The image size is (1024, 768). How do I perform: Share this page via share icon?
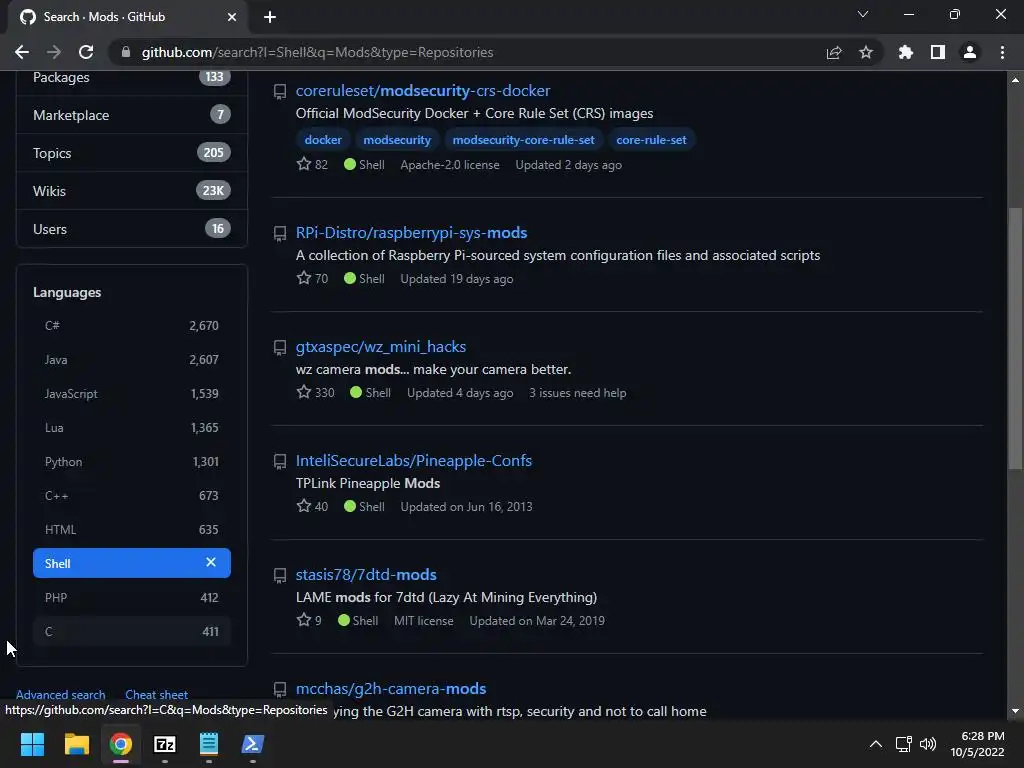pyautogui.click(x=834, y=52)
